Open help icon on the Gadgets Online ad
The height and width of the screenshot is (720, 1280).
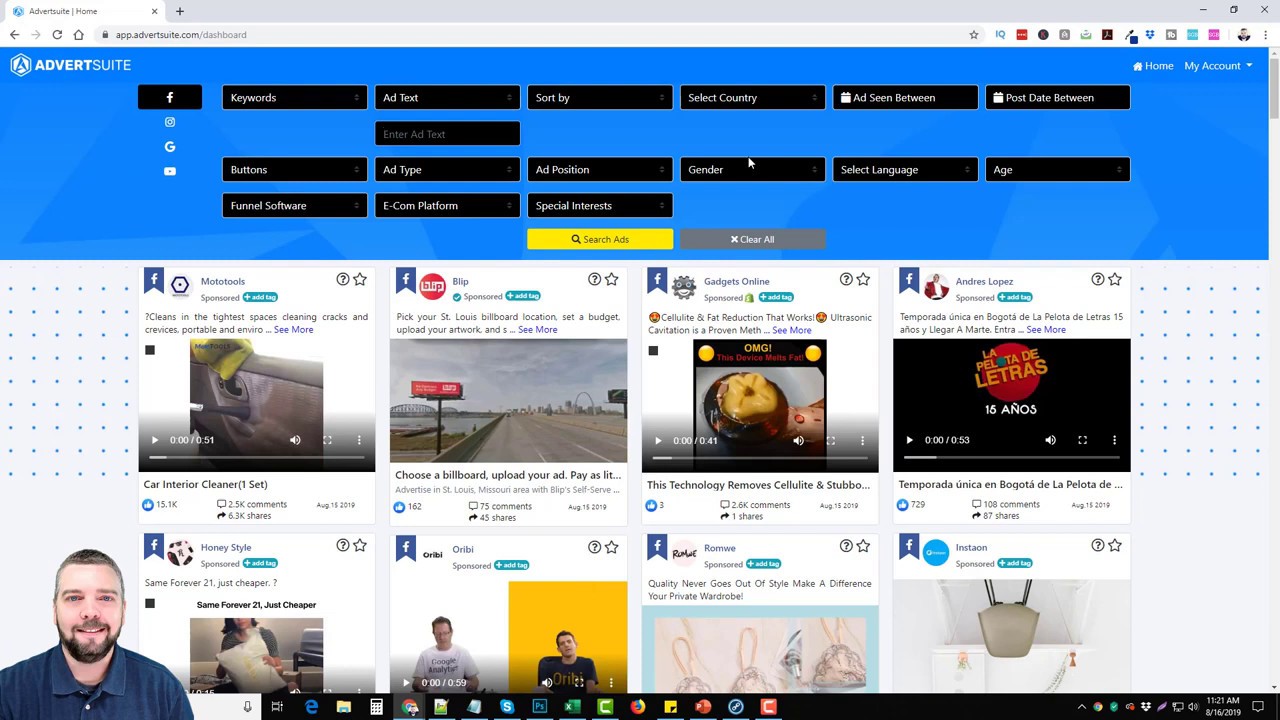coord(846,280)
